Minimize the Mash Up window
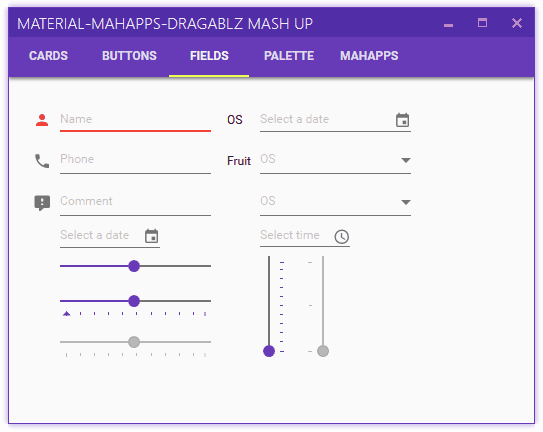The width and height of the screenshot is (543, 432). click(448, 25)
